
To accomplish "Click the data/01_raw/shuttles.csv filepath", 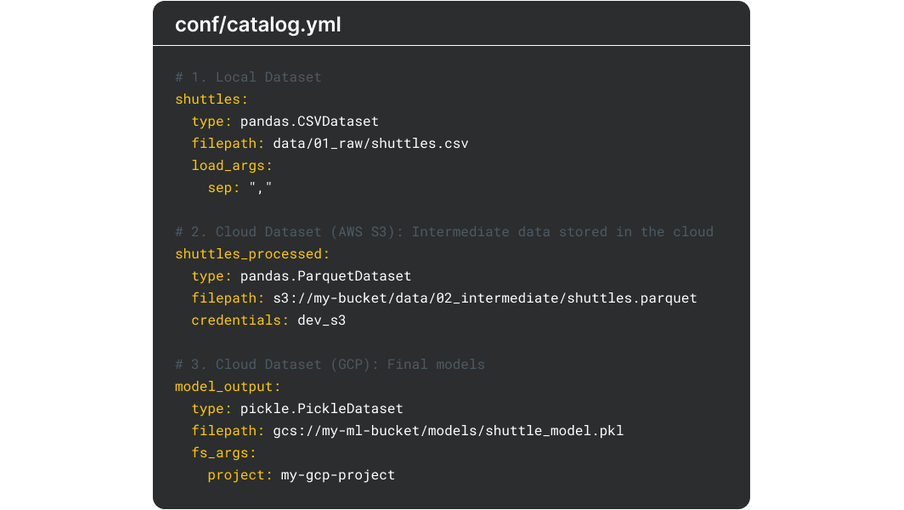I will 370,143.
